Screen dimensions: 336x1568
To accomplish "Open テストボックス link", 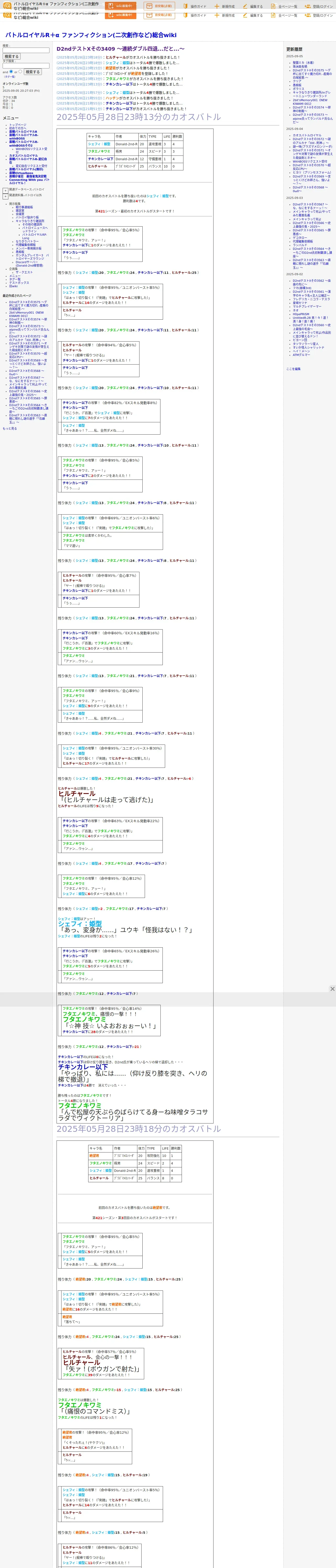I will click(19, 283).
